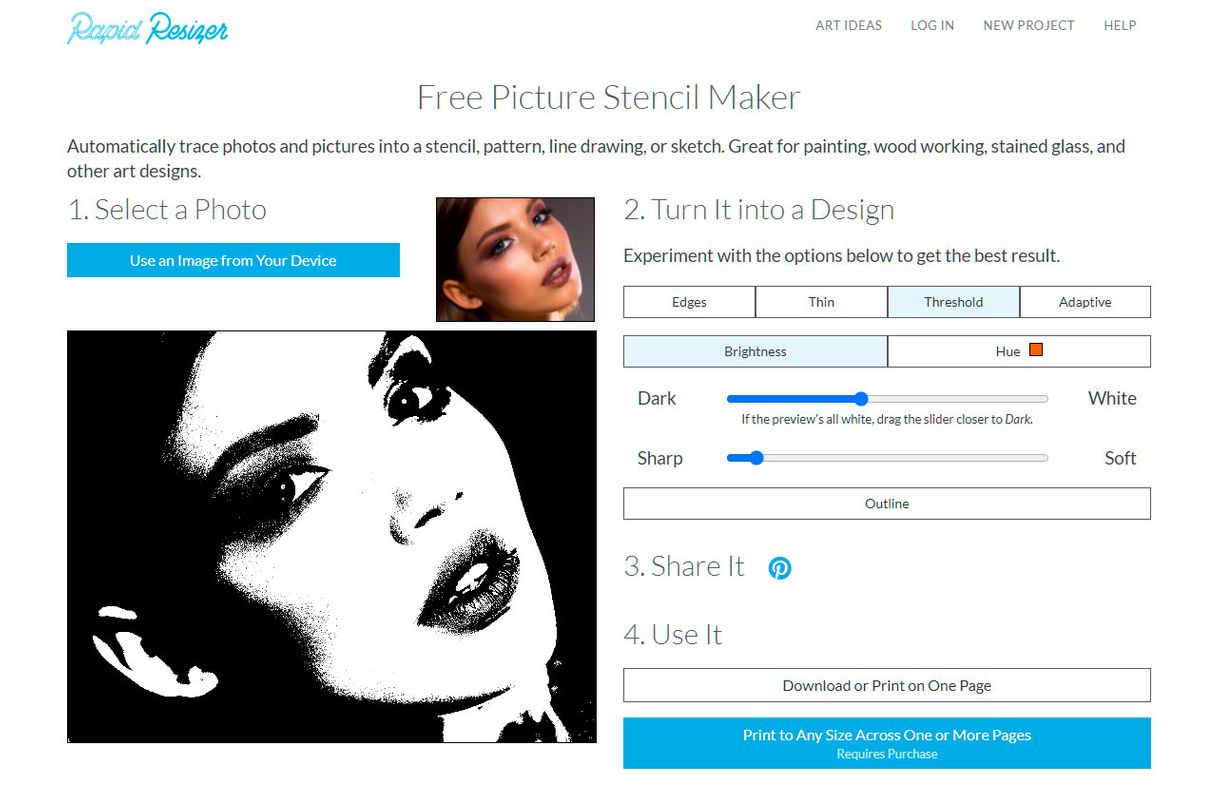Viewport: 1220px width, 794px height.
Task: Click Use an Image from Your Device
Action: pos(233,260)
